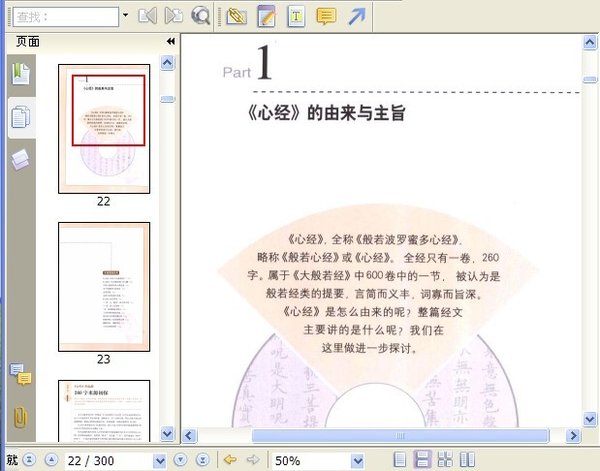This screenshot has height=471, width=600.
Task: Click the 50% zoom field
Action: (311, 461)
